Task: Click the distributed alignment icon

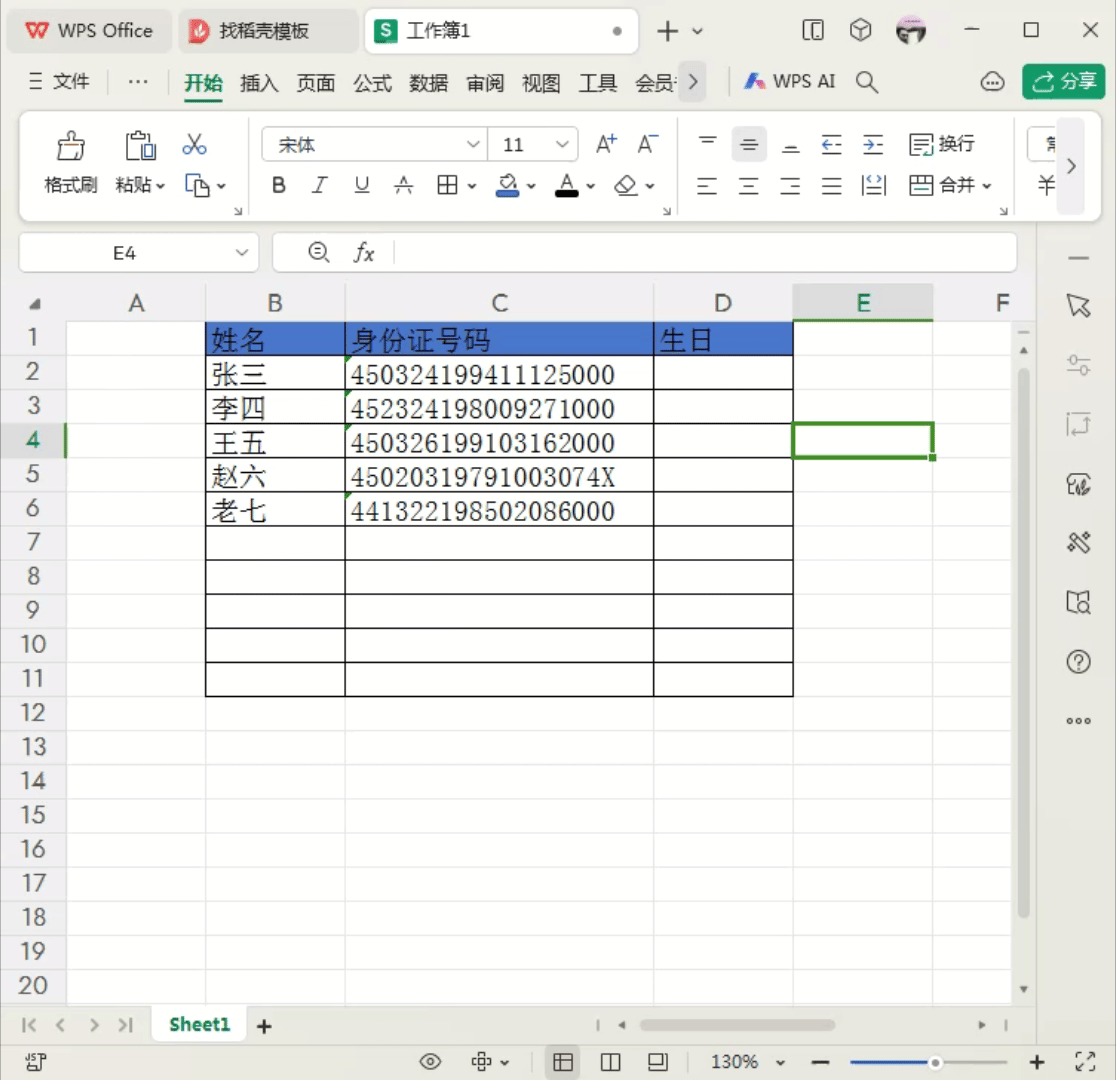Action: pyautogui.click(x=873, y=187)
